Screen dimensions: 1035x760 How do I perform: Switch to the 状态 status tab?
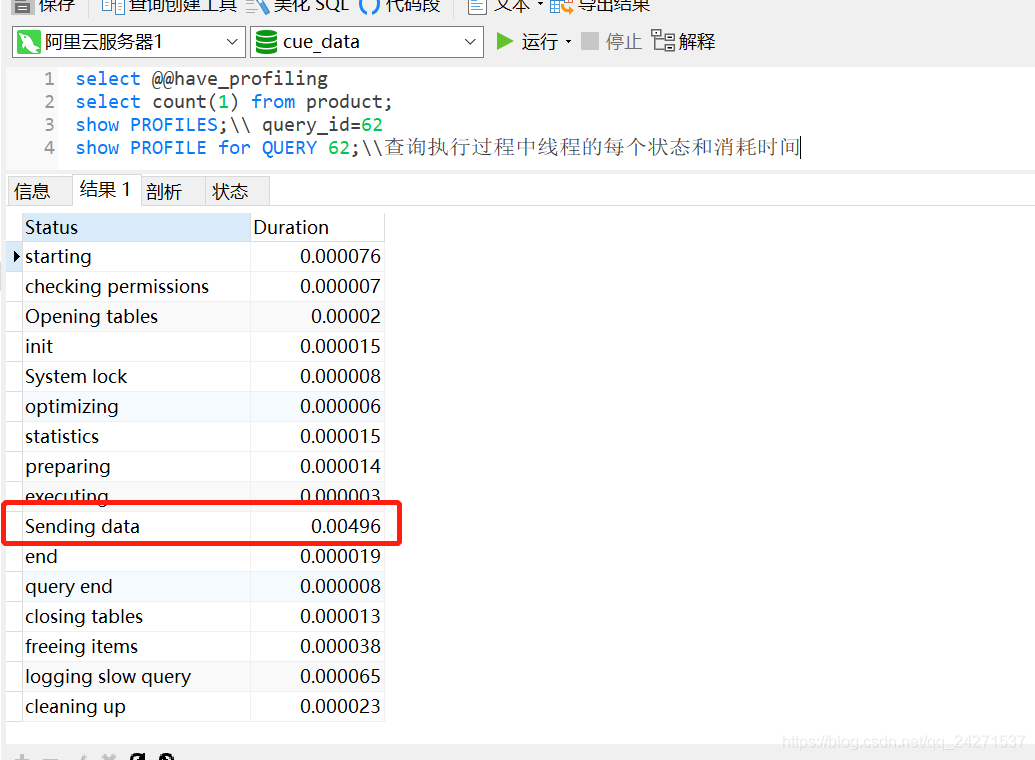point(229,190)
